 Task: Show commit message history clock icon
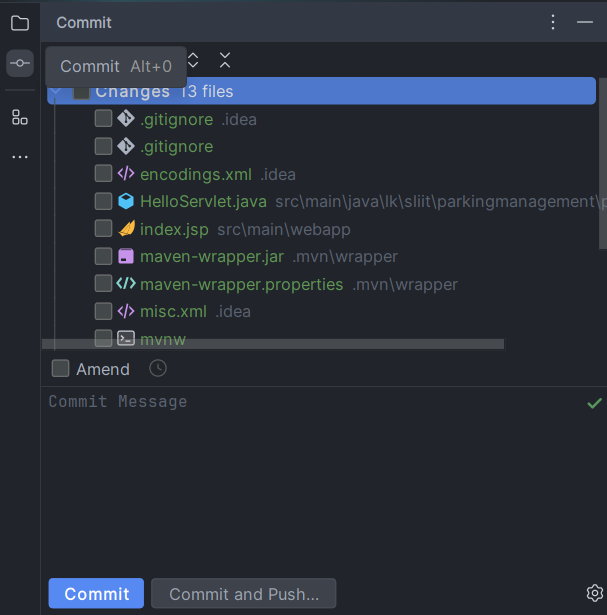tap(157, 369)
